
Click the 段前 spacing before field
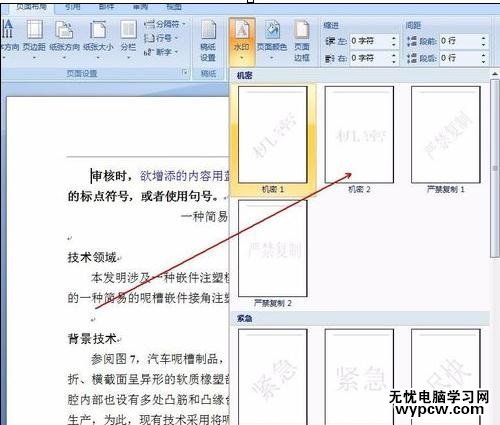pos(463,41)
